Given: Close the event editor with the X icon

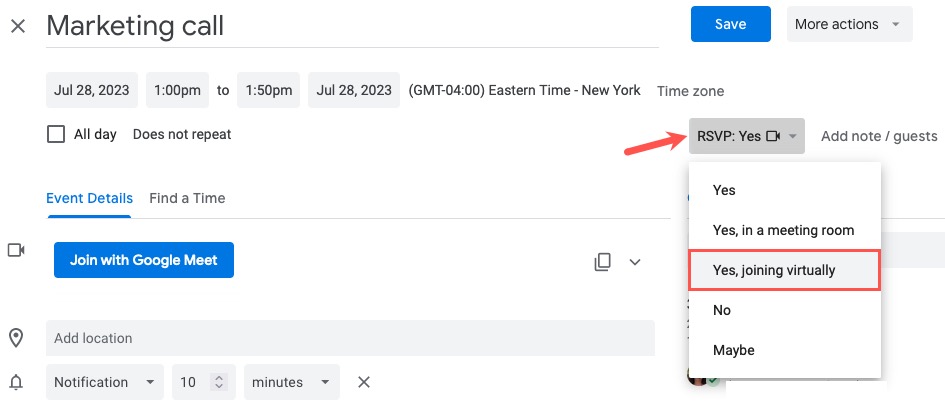Looking at the screenshot, I should click(18, 26).
